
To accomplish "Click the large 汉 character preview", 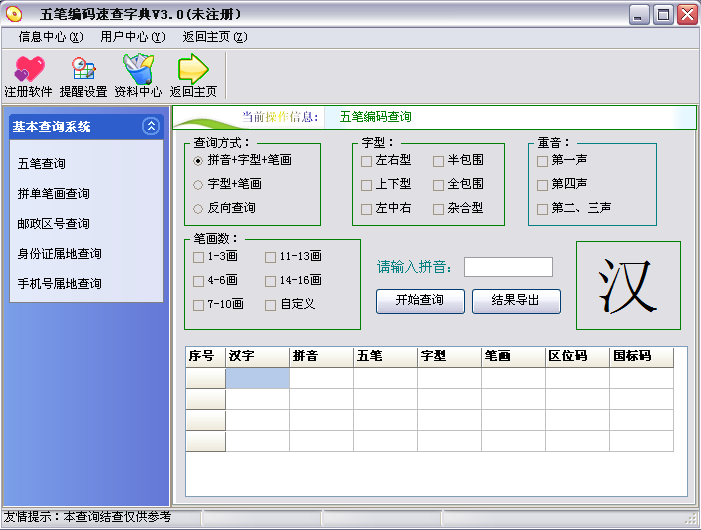I will pyautogui.click(x=628, y=286).
